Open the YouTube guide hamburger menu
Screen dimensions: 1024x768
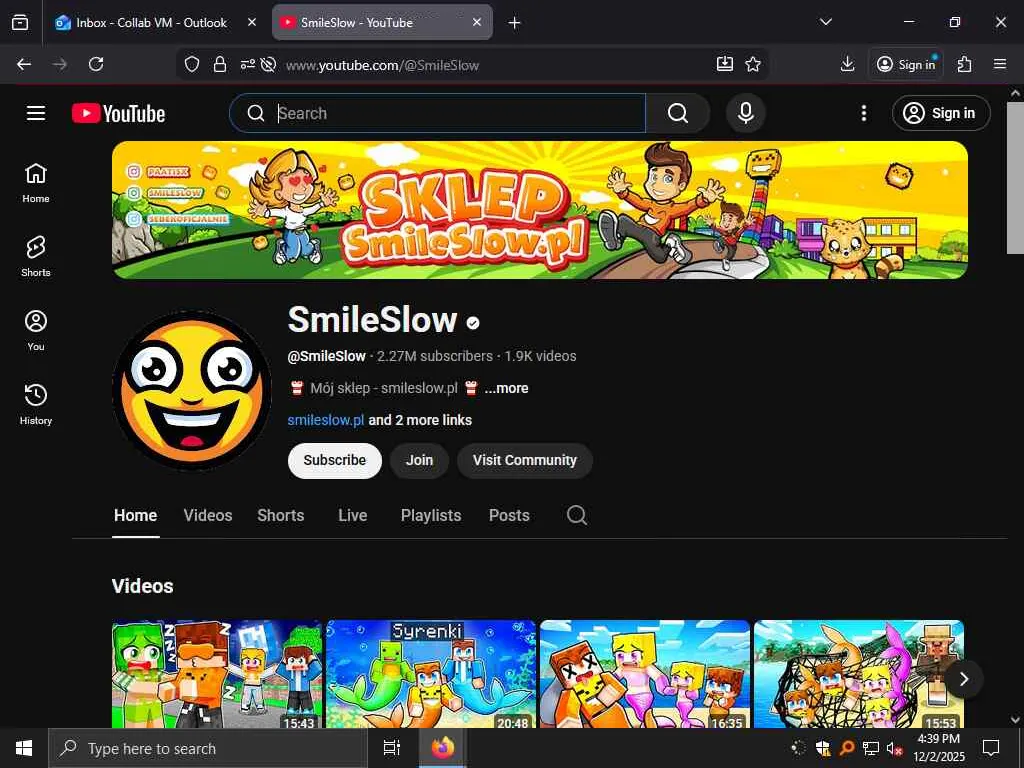click(36, 113)
